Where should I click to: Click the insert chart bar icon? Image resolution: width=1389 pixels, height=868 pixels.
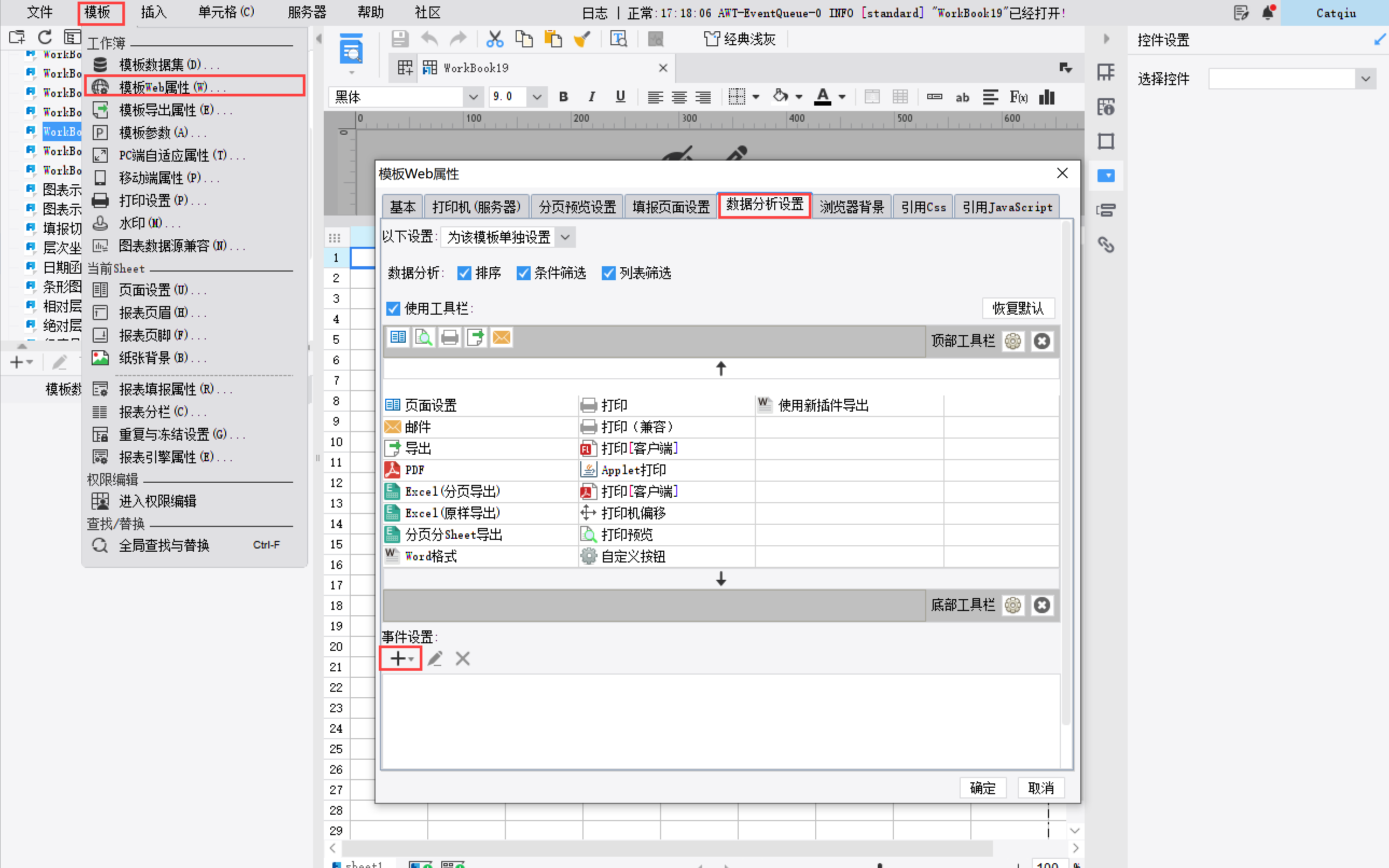click(1046, 97)
